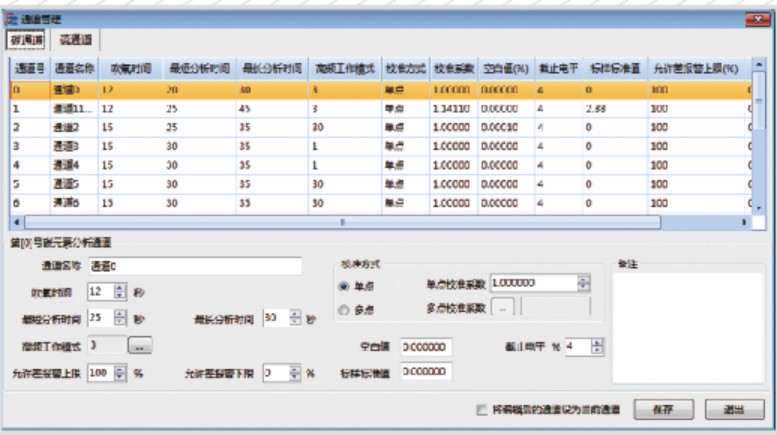Click the 0.00010 blank value cell
Image resolution: width=777 pixels, height=435 pixels.
click(506, 127)
